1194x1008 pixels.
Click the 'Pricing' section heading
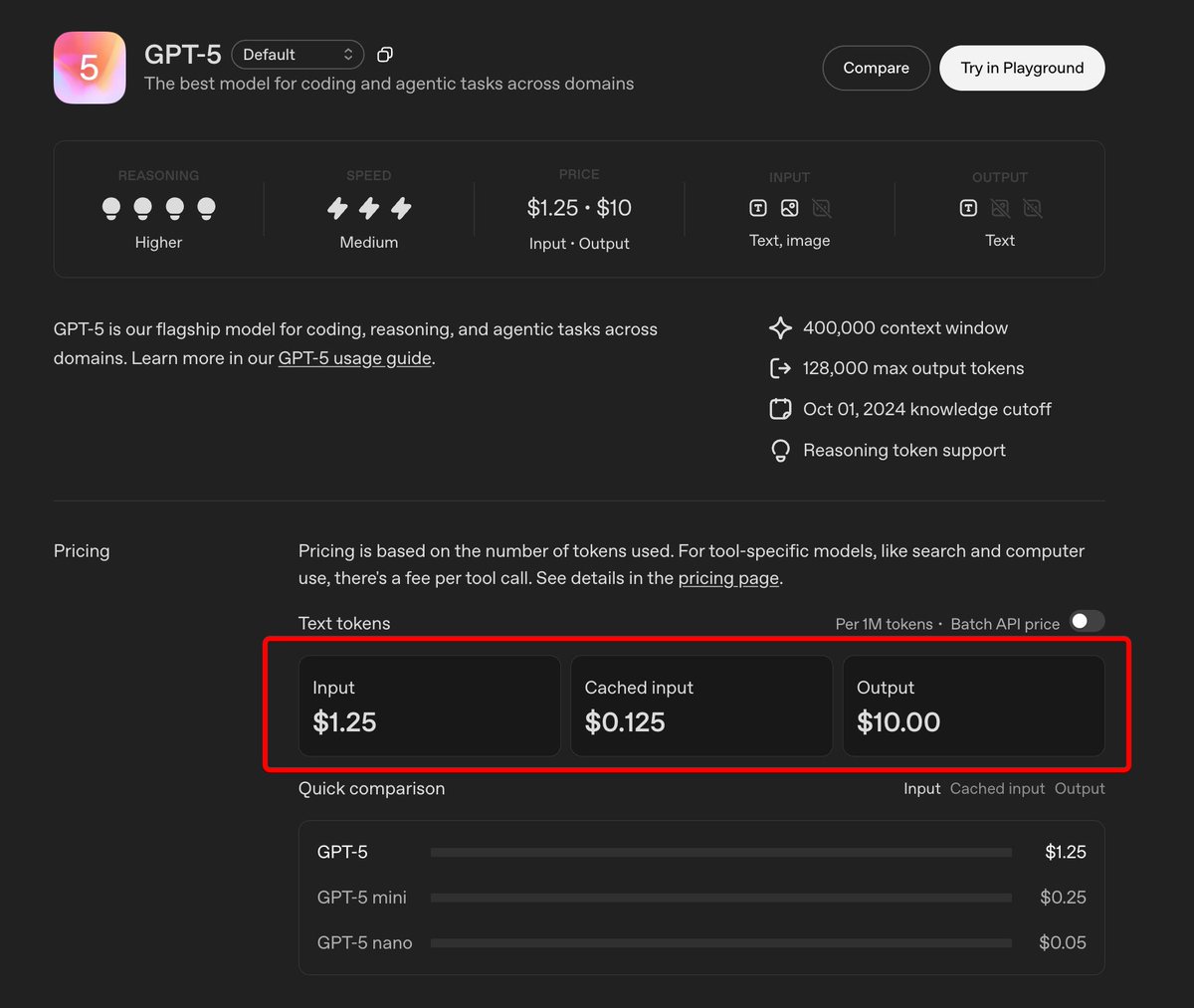(82, 551)
